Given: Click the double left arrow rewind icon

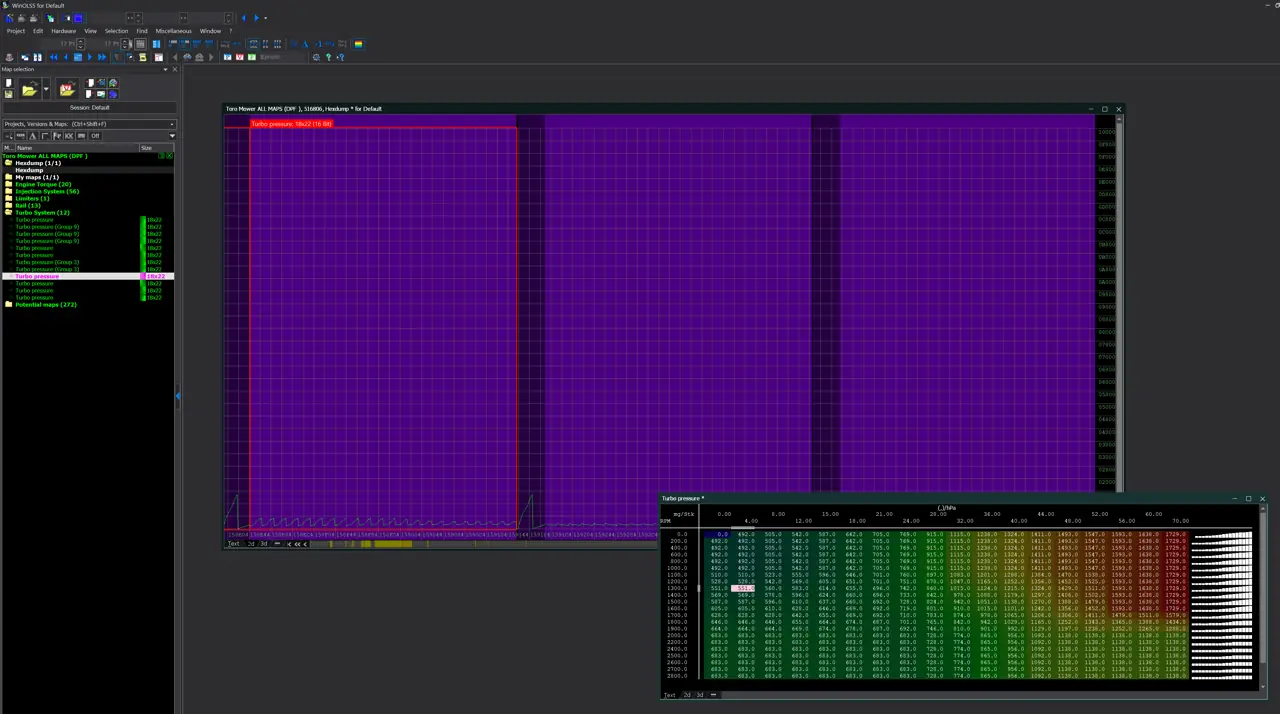Looking at the screenshot, I should pos(54,57).
